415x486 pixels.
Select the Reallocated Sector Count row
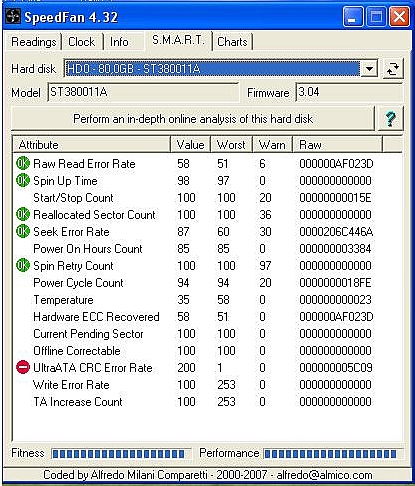pos(207,215)
